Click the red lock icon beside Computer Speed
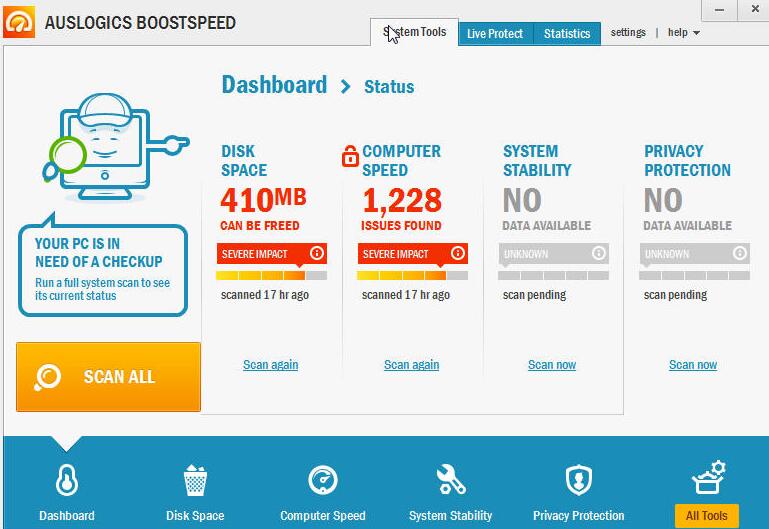The height and width of the screenshot is (529, 769). pos(350,156)
